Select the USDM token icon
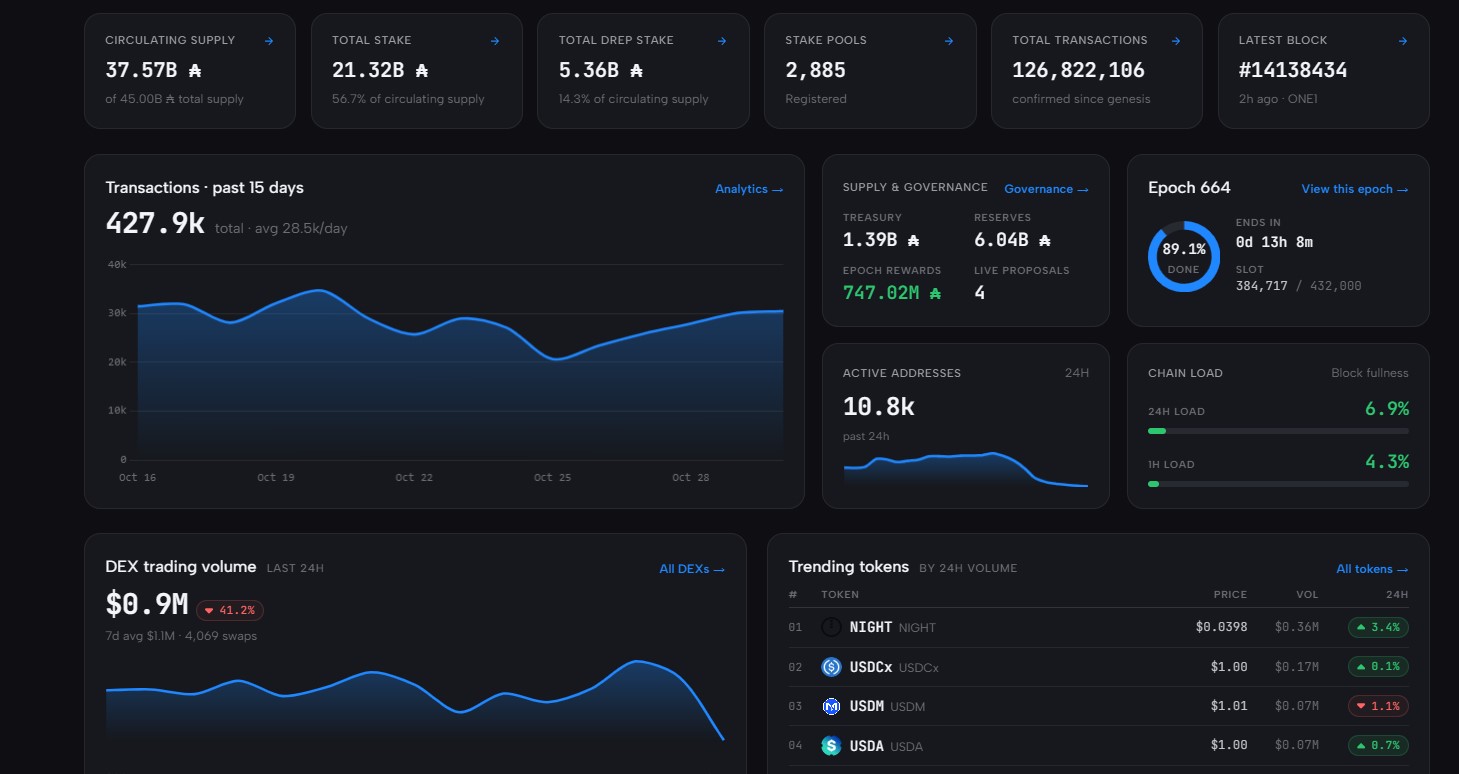The height and width of the screenshot is (774, 1459). (x=831, y=706)
